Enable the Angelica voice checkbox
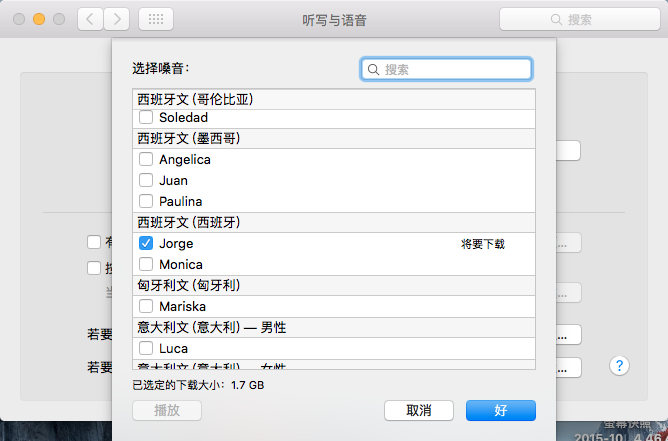The width and height of the screenshot is (668, 441). point(146,160)
